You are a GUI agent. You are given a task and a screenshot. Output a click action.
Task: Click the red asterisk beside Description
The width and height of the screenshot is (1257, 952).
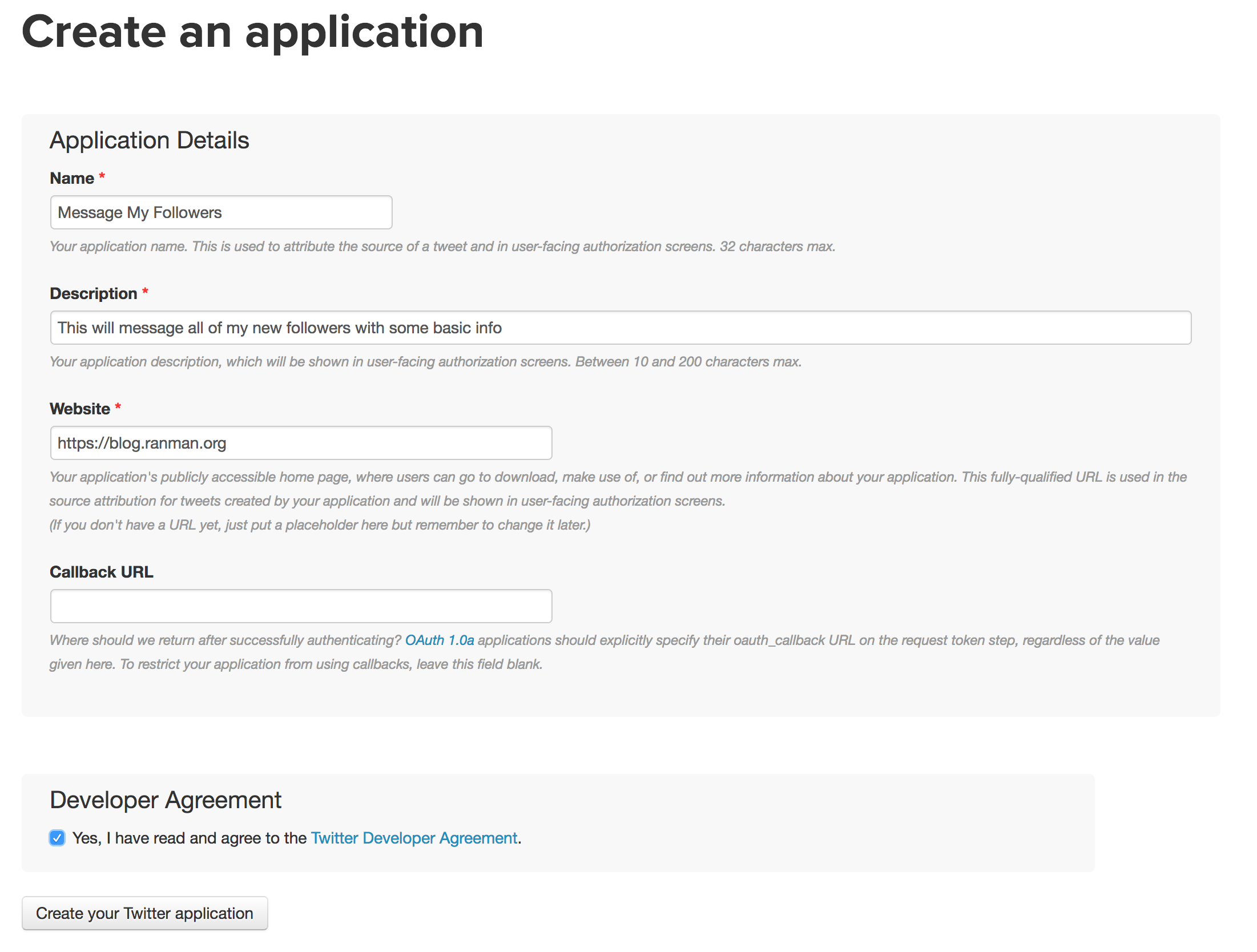(x=146, y=291)
